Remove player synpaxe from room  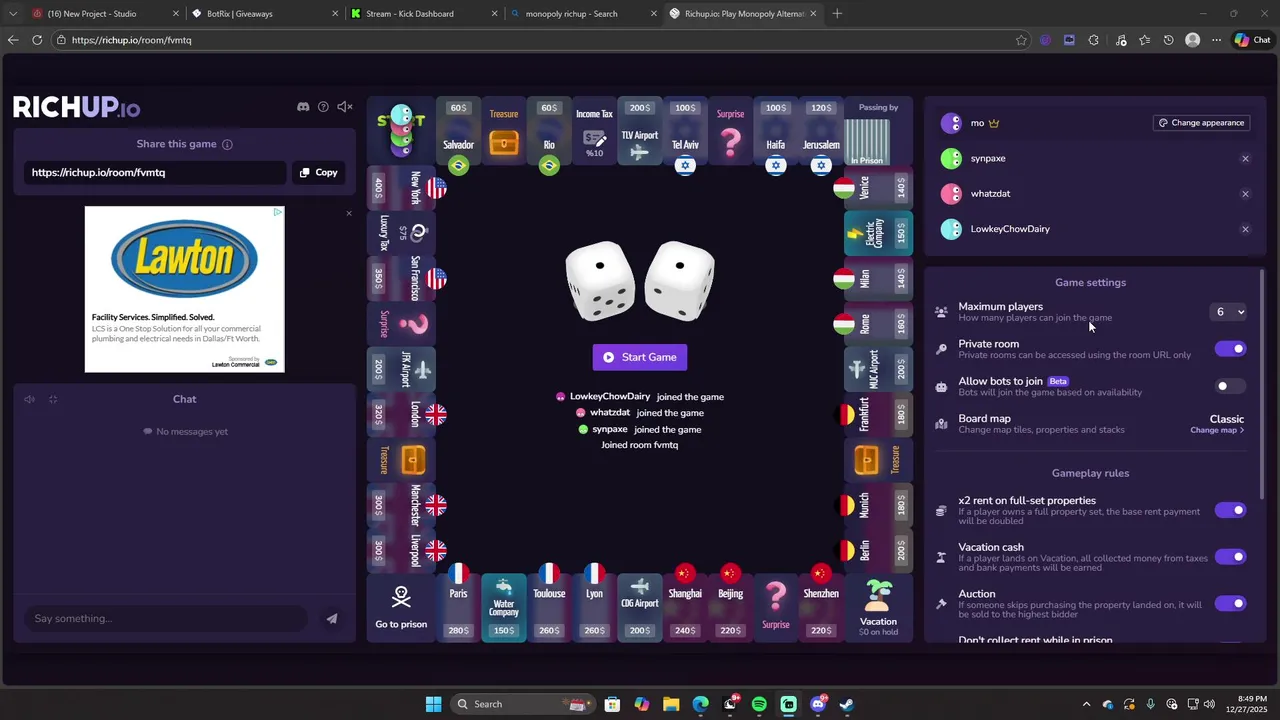1245,158
